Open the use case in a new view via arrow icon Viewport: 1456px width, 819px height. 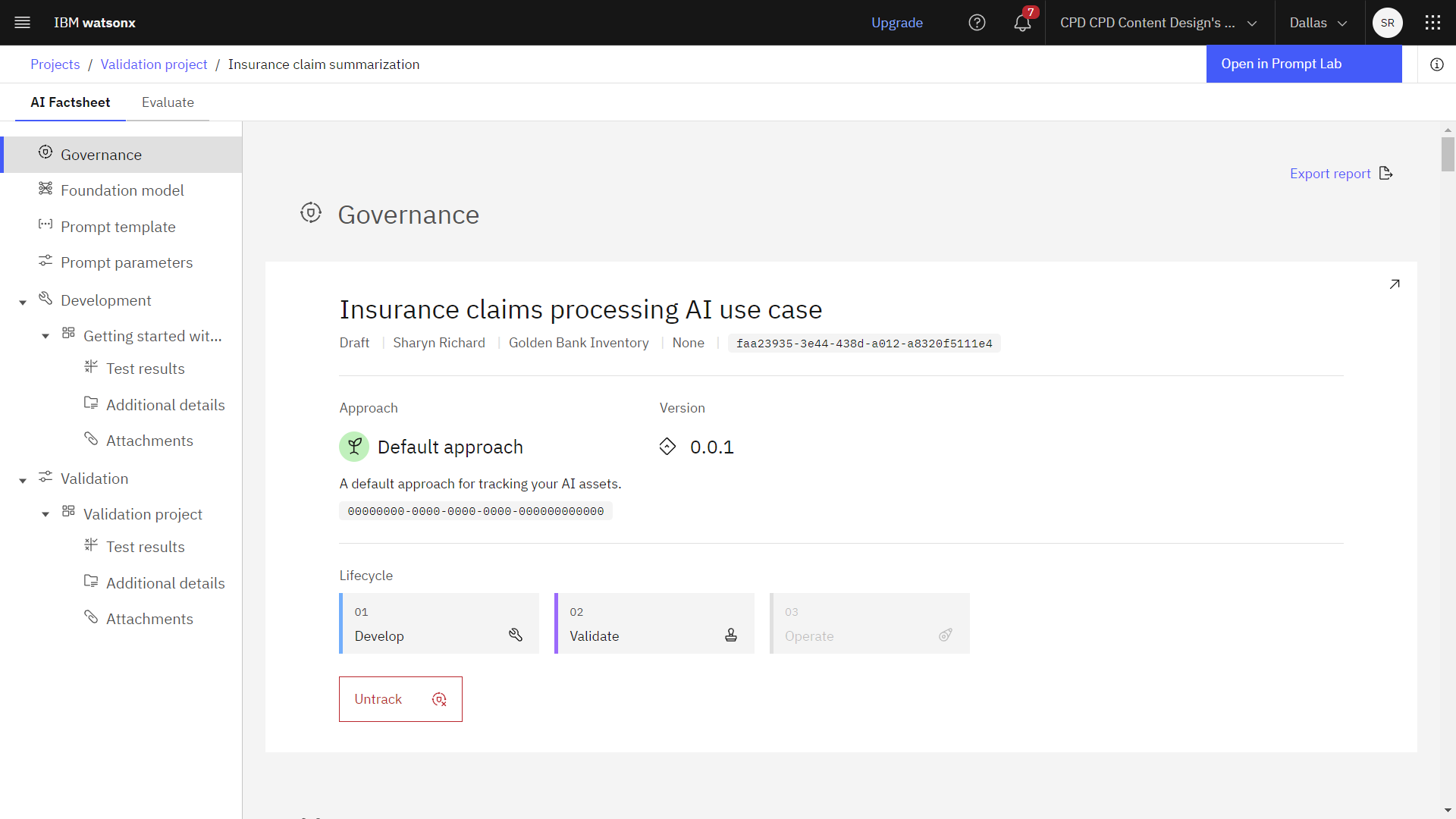coord(1394,284)
